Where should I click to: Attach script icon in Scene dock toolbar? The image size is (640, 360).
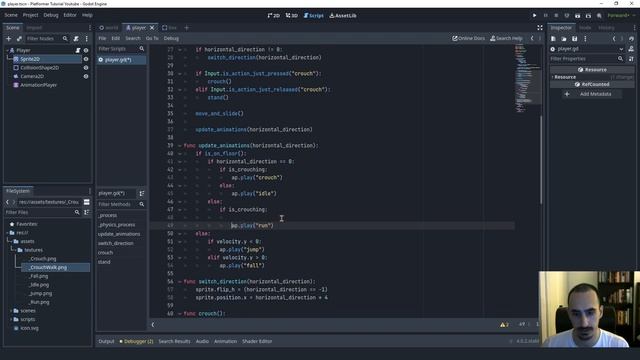click(76, 38)
